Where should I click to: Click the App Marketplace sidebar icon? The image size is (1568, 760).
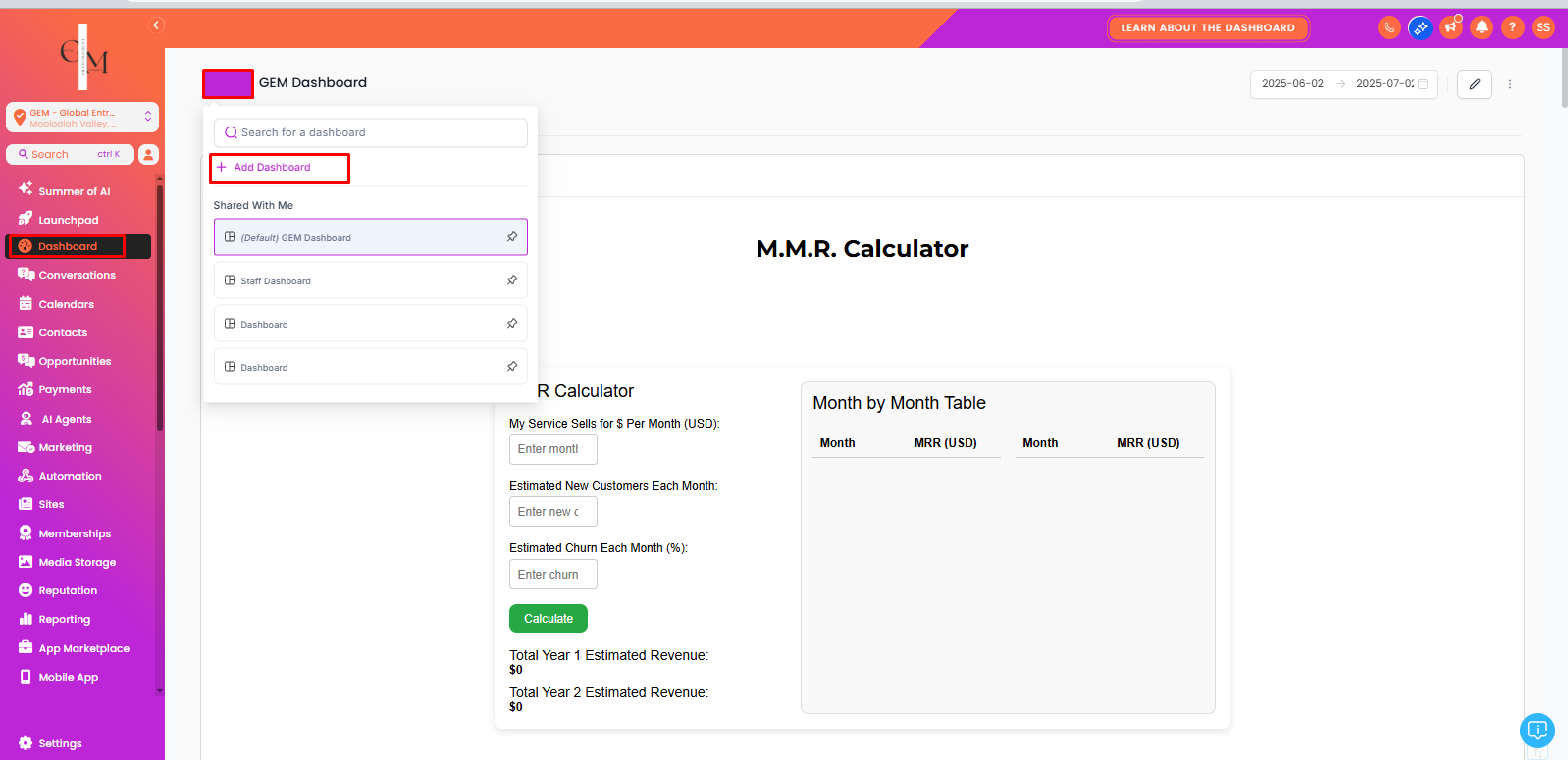pos(26,648)
